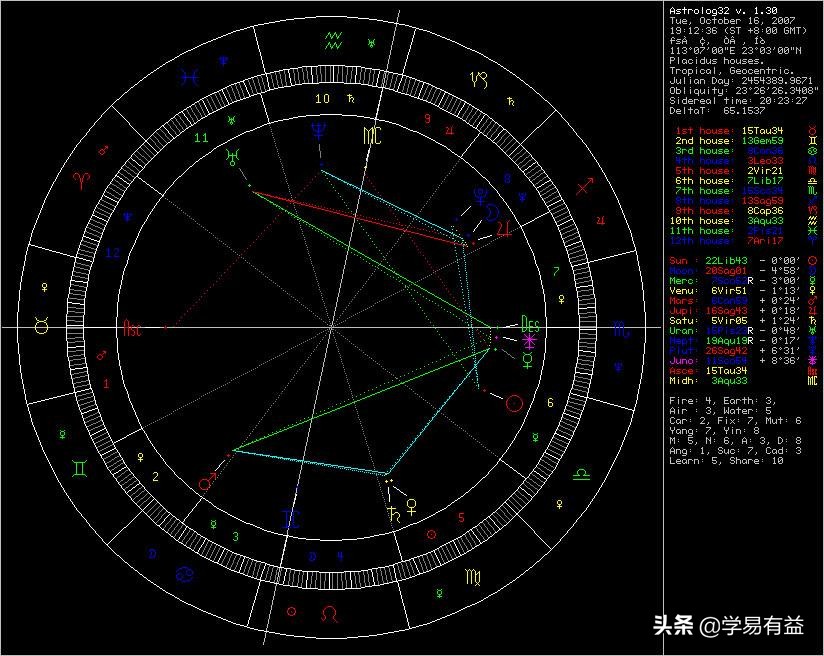Select the Uranus glyph in the eleventh house
The height and width of the screenshot is (656, 824).
tap(231, 158)
